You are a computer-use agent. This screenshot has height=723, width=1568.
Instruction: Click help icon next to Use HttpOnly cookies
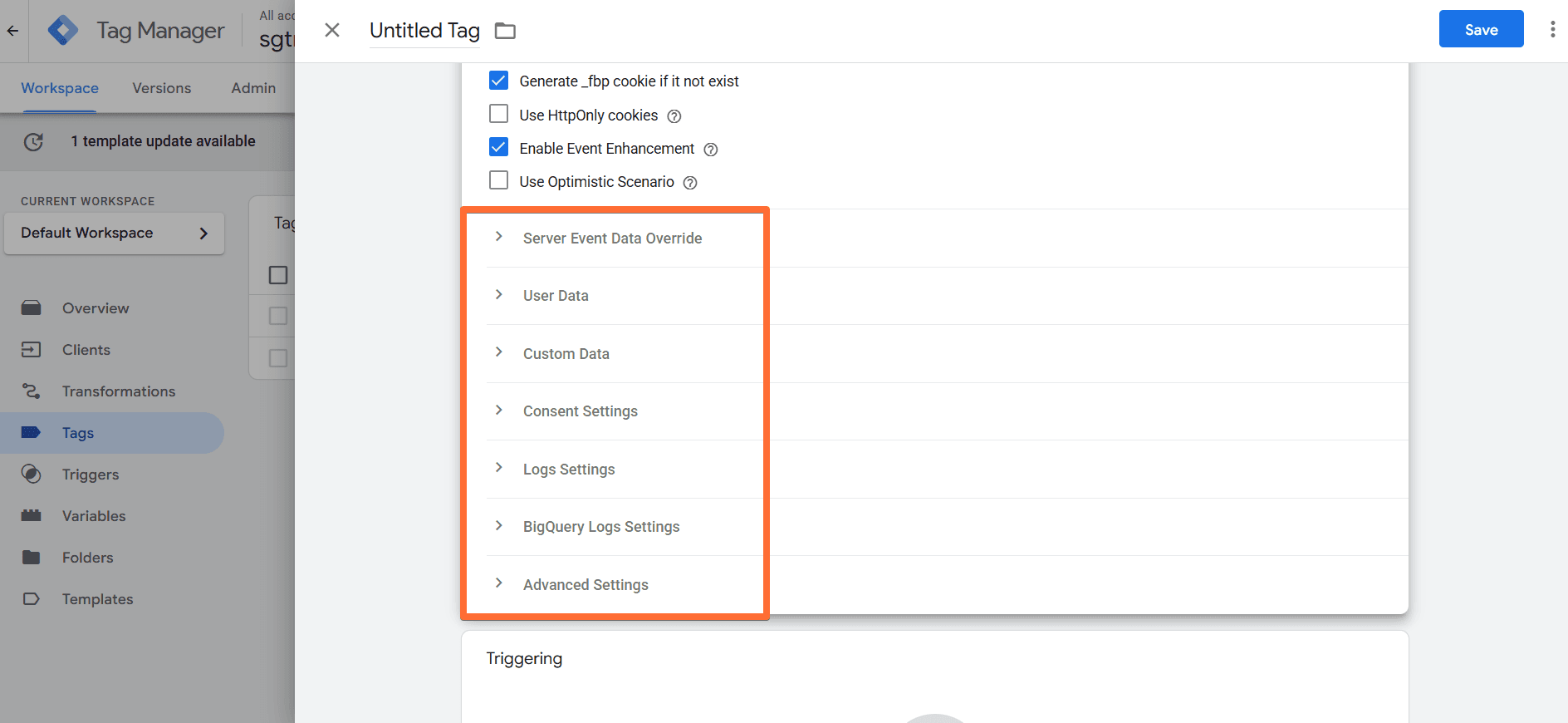(674, 116)
